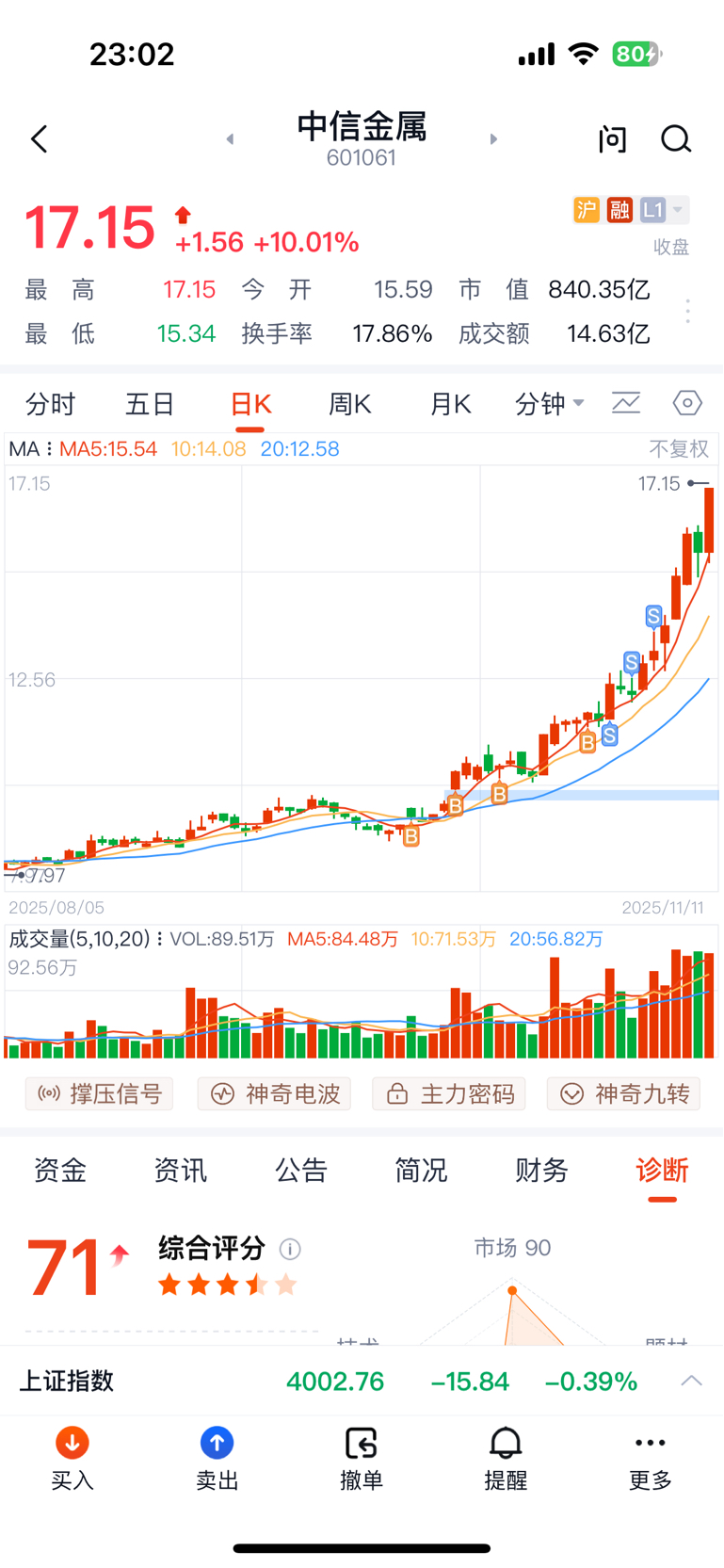Screen dimensions: 724x1568
Task: Switch to the 资讯 tab
Action: tap(181, 1171)
